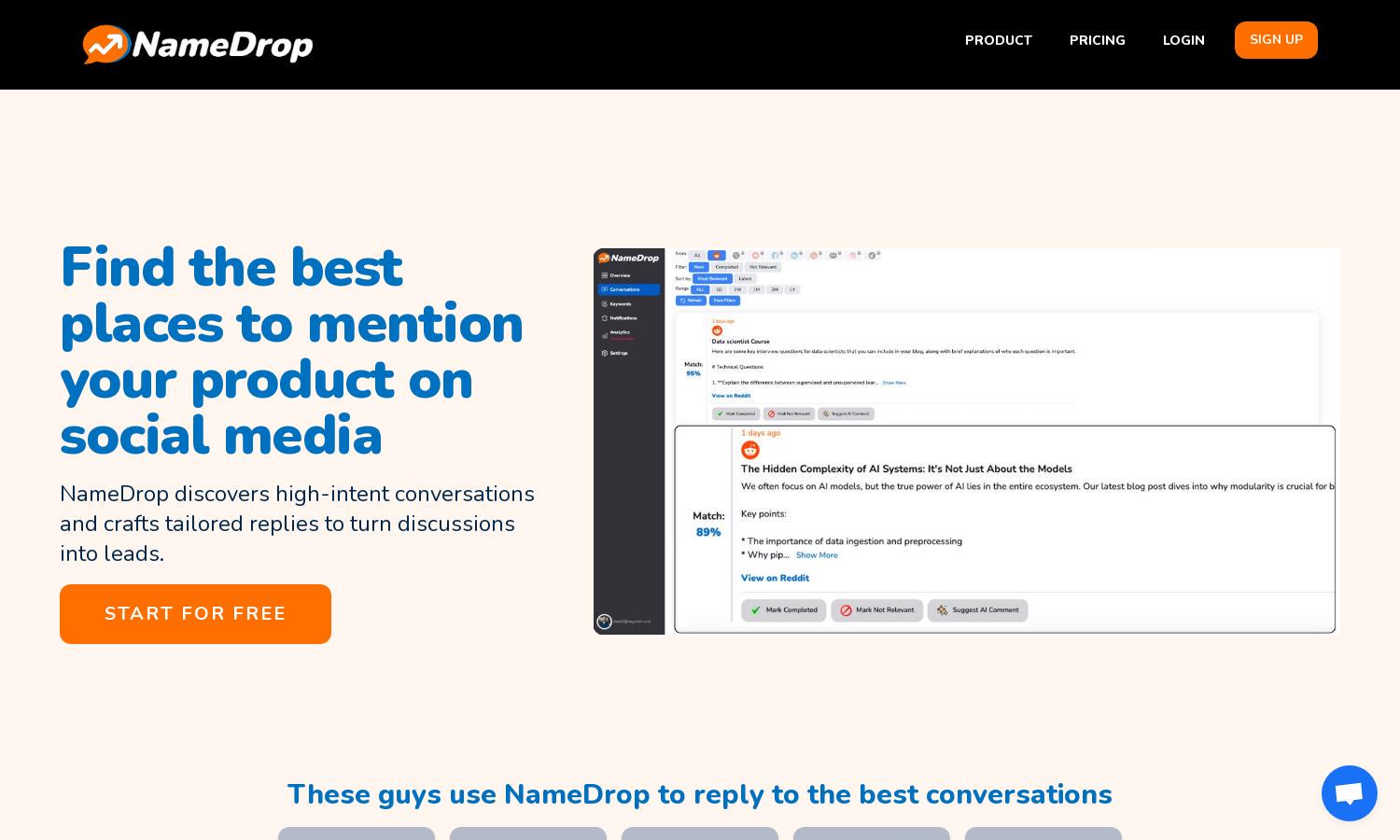Click the 'NameDrop discovers high-intent conversations' paragraph
This screenshot has height=840, width=1400.
pos(297,524)
